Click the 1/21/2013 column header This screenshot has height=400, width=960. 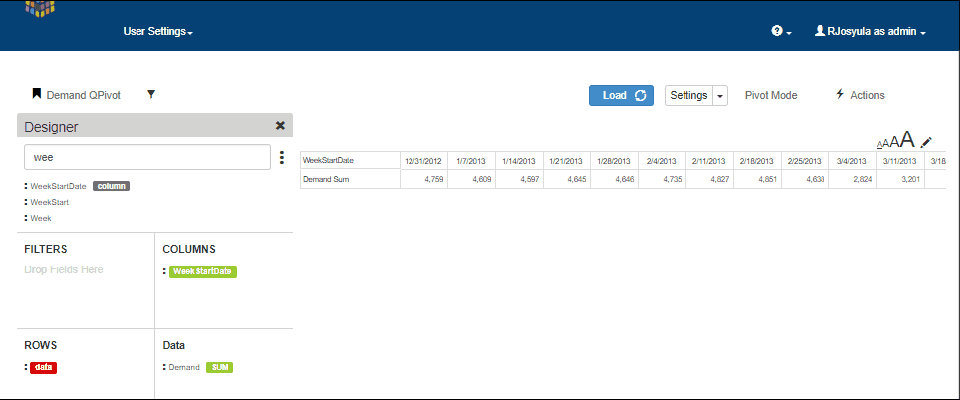pyautogui.click(x=567, y=161)
